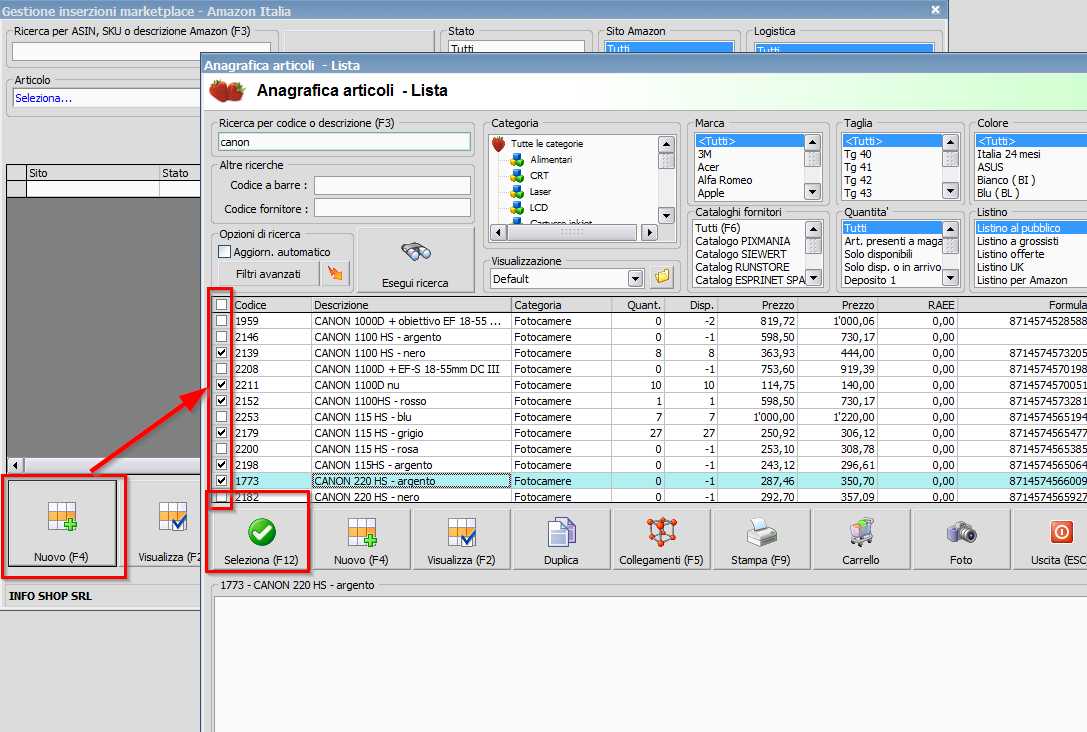Click the folder icon next to Visualizzazione dropdown
1087x732 pixels.
[x=663, y=278]
